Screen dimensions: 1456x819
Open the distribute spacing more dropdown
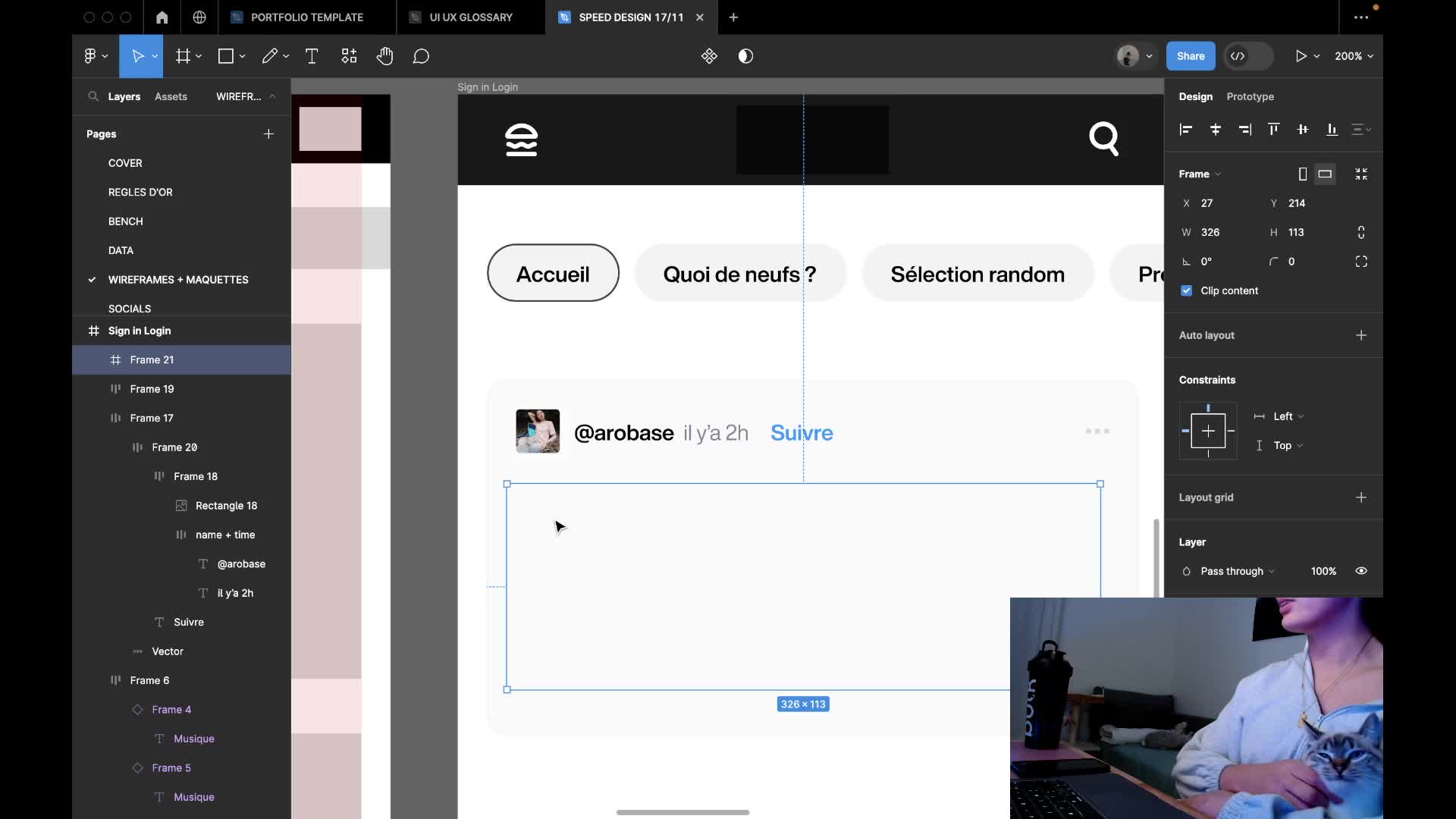(x=1361, y=130)
